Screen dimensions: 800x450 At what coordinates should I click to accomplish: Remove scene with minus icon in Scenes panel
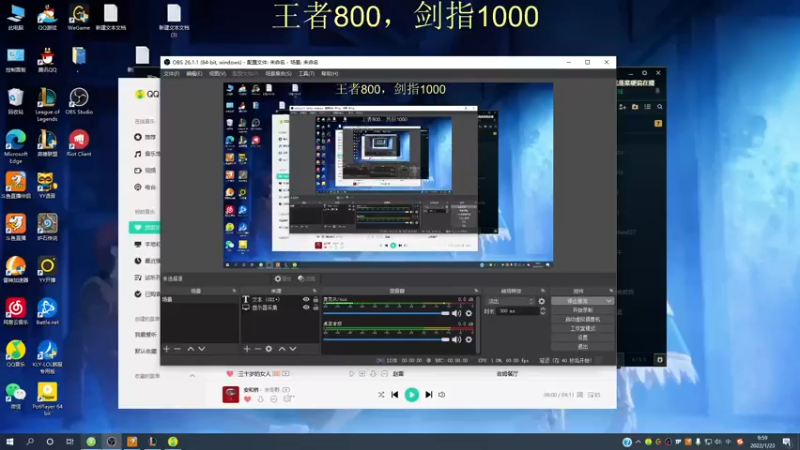click(x=178, y=349)
